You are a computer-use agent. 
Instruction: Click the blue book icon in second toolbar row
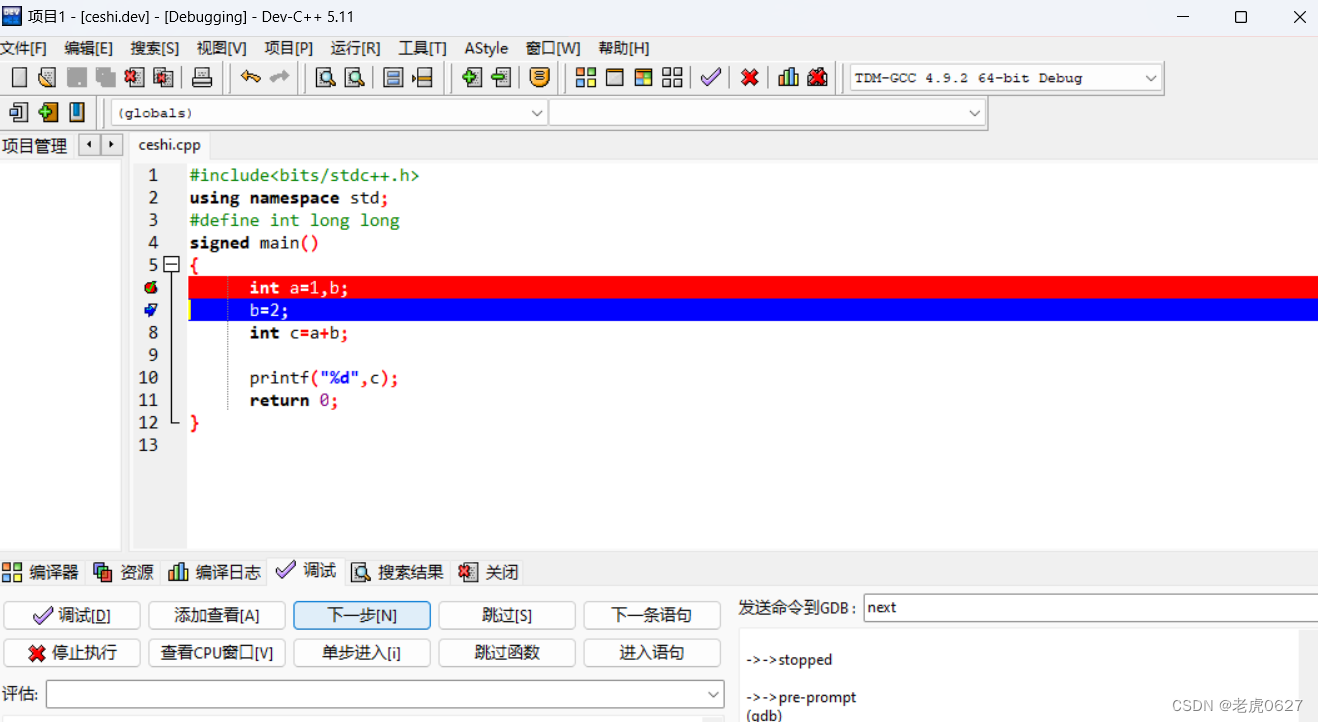(76, 112)
